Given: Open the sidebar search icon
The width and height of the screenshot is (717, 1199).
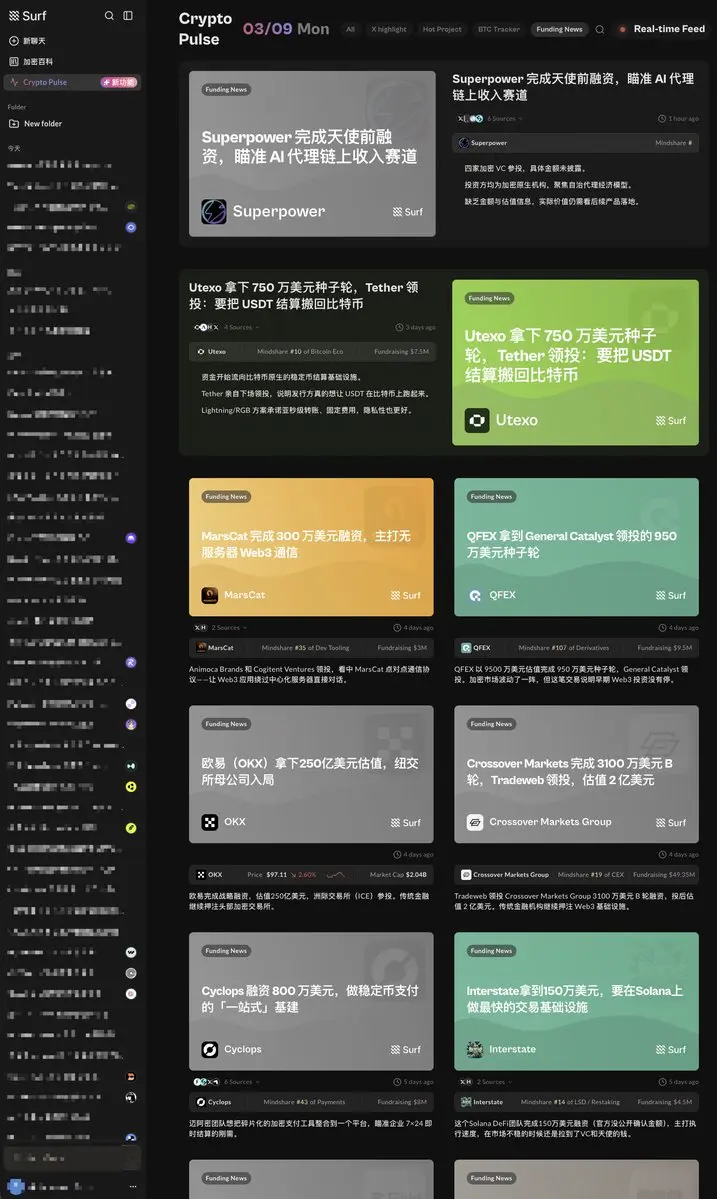Looking at the screenshot, I should (109, 15).
